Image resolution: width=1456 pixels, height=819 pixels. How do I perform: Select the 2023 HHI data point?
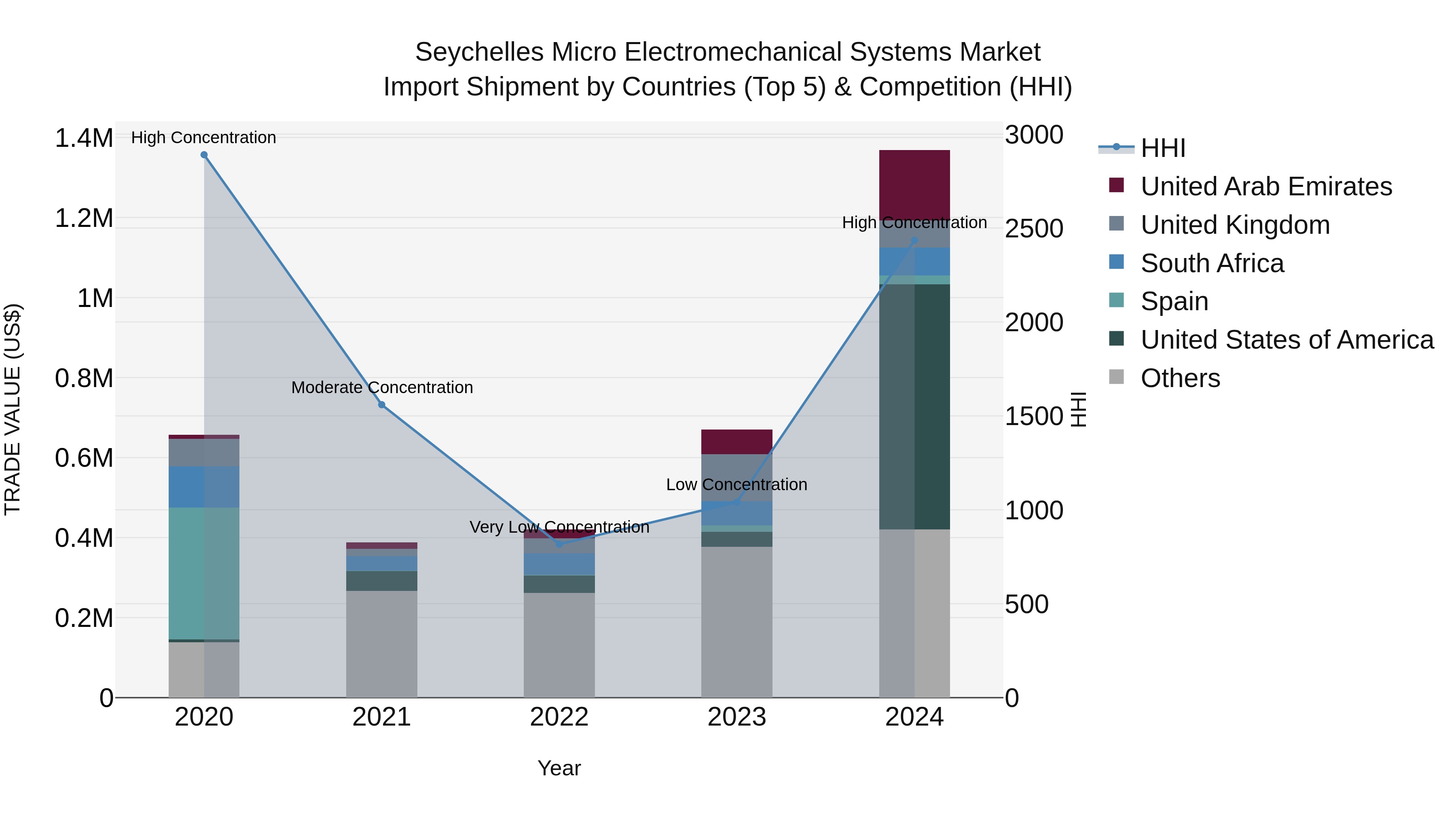tap(736, 502)
